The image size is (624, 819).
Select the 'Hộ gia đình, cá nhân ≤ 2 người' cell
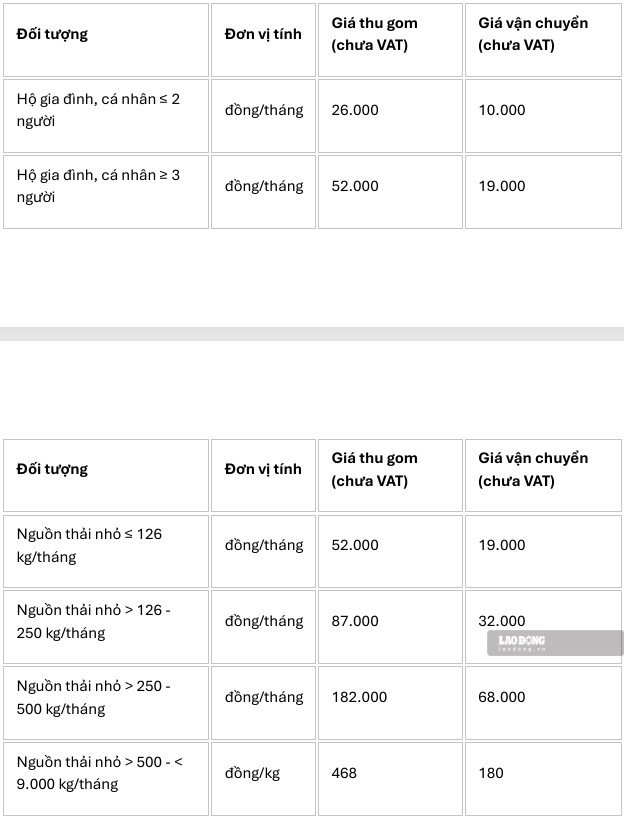click(106, 116)
